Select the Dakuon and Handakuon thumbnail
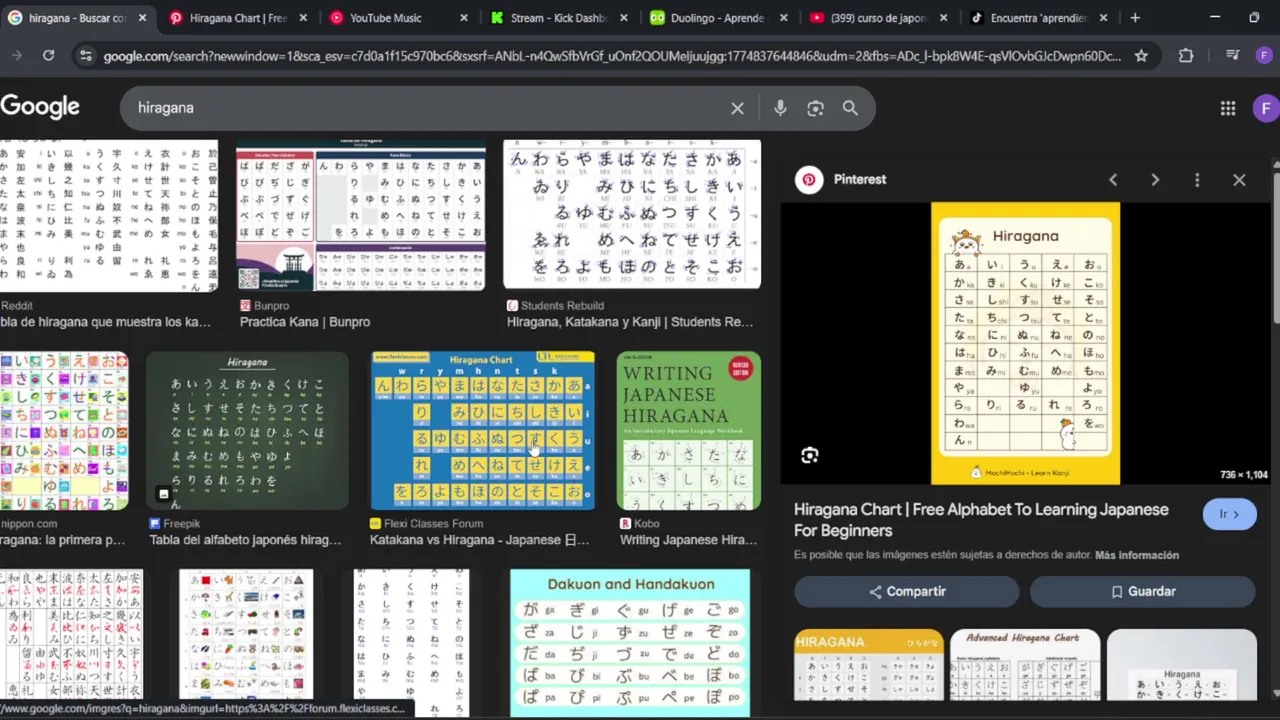The height and width of the screenshot is (720, 1280). click(630, 642)
